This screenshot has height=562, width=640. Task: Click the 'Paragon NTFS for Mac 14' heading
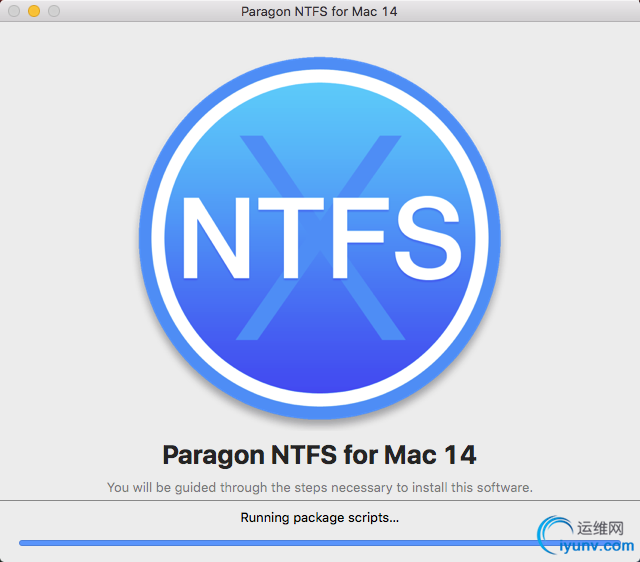tap(319, 455)
